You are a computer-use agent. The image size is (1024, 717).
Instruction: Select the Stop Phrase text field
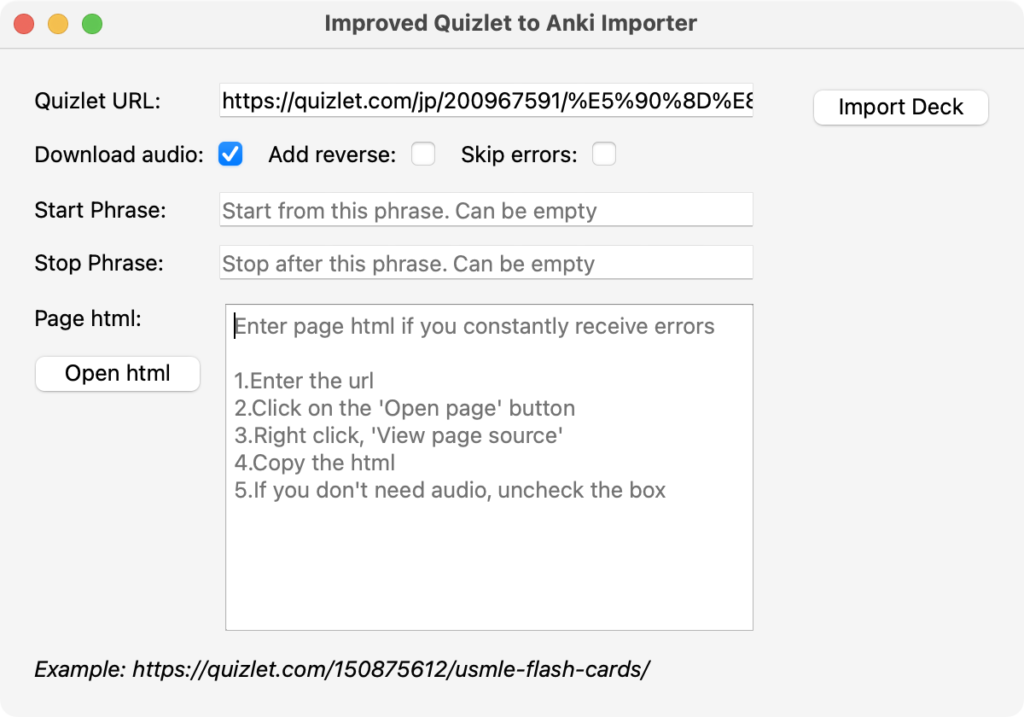coord(486,264)
